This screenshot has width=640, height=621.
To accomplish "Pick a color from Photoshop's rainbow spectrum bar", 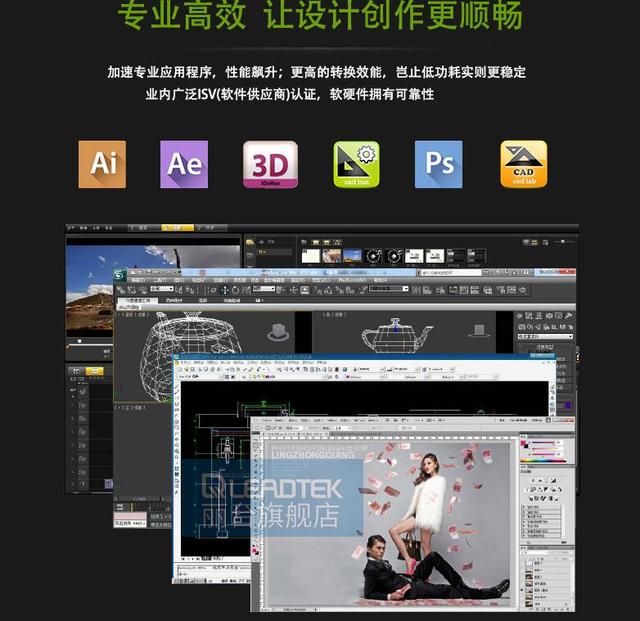I will pyautogui.click(x=543, y=461).
